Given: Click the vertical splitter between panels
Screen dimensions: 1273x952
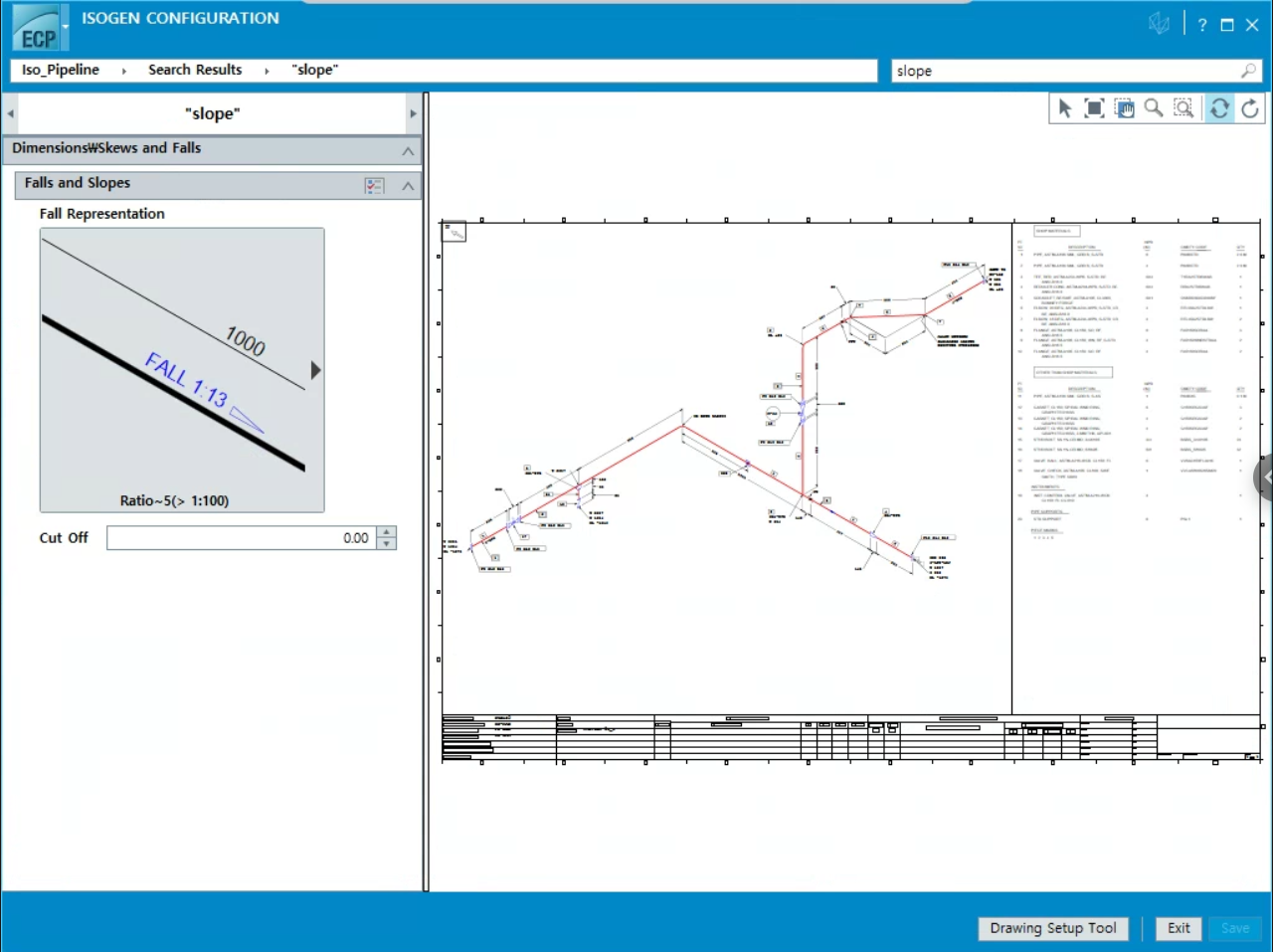Looking at the screenshot, I should click(426, 492).
